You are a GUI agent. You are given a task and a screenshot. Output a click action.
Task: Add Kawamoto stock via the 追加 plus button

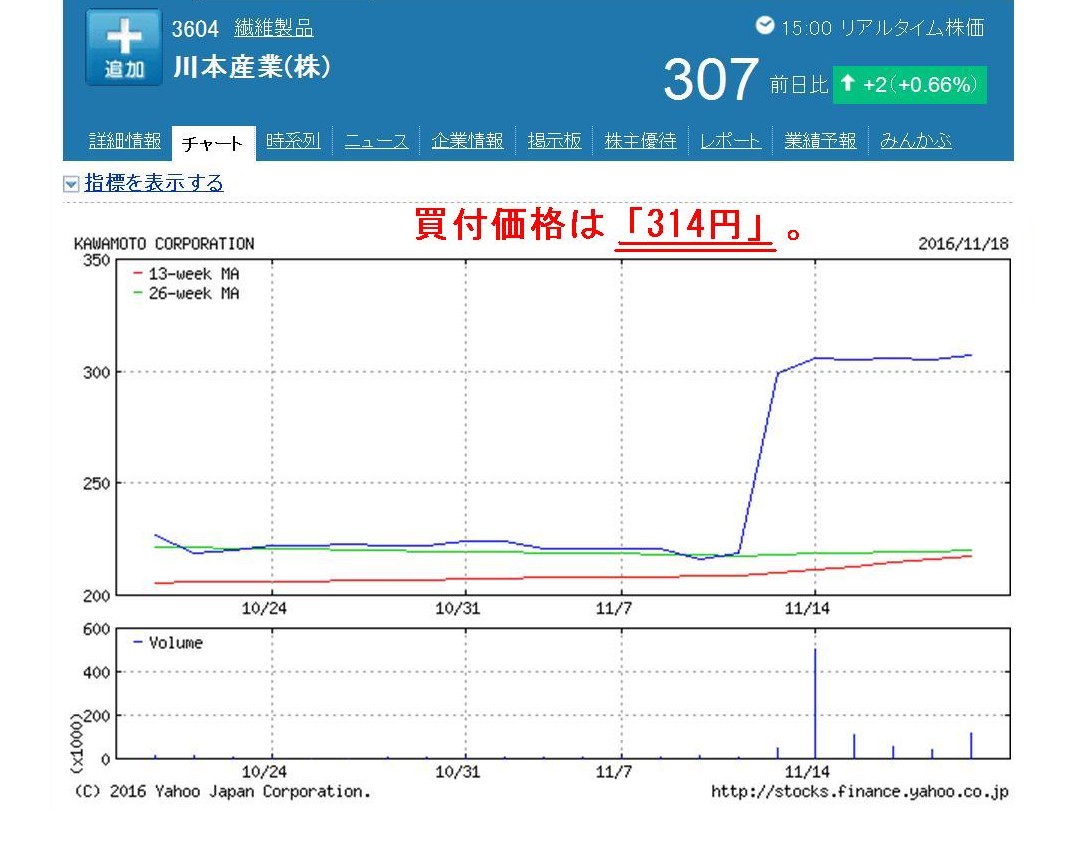(124, 47)
